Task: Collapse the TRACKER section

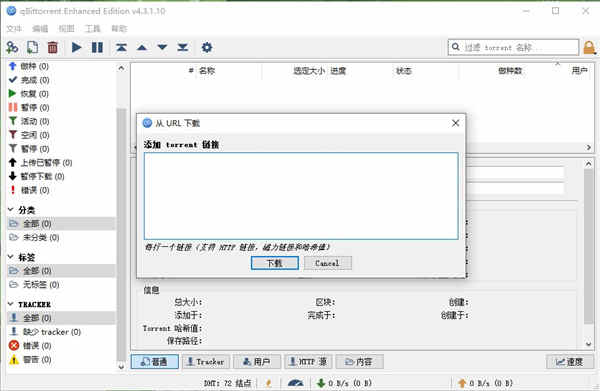Action: coord(11,304)
